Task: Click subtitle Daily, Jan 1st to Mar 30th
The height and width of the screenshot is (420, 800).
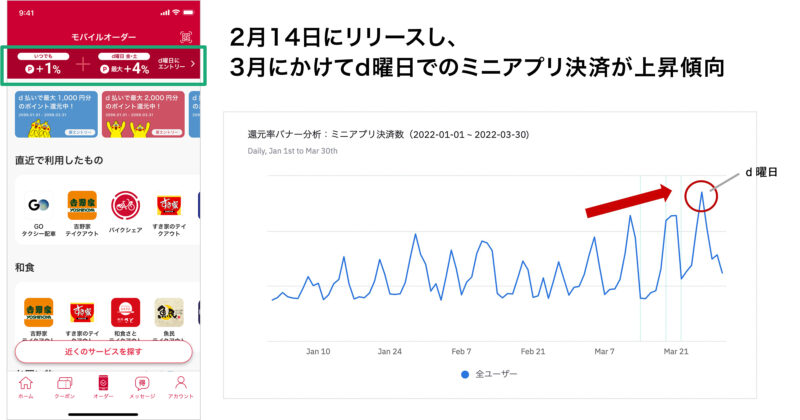Action: (x=292, y=151)
